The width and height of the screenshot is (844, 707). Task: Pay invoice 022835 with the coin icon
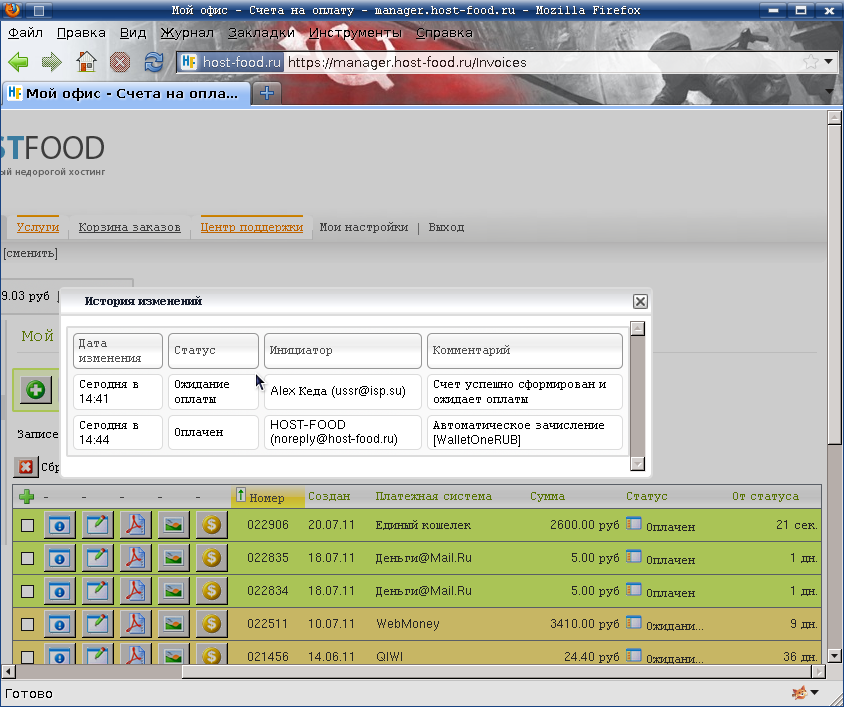pyautogui.click(x=212, y=558)
